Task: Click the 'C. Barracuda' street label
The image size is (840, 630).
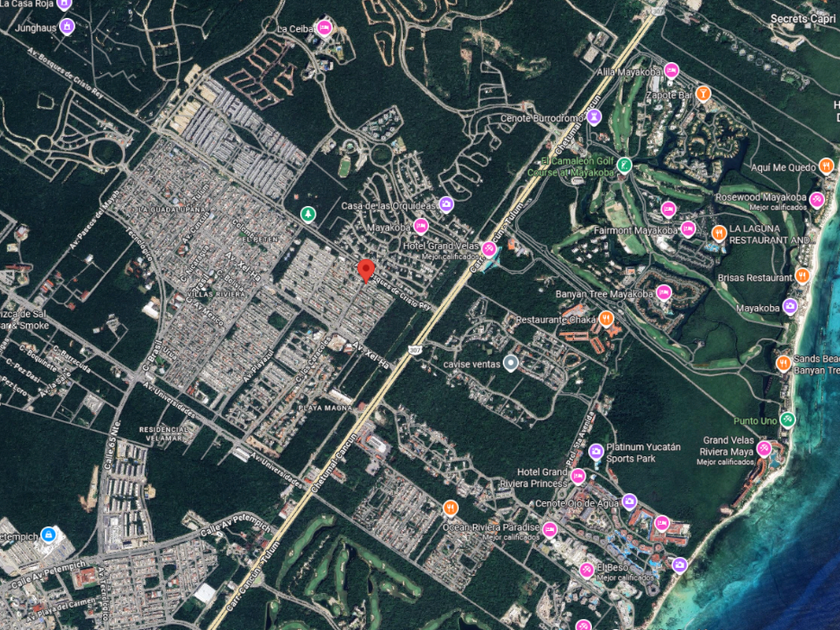Action: click(x=72, y=360)
